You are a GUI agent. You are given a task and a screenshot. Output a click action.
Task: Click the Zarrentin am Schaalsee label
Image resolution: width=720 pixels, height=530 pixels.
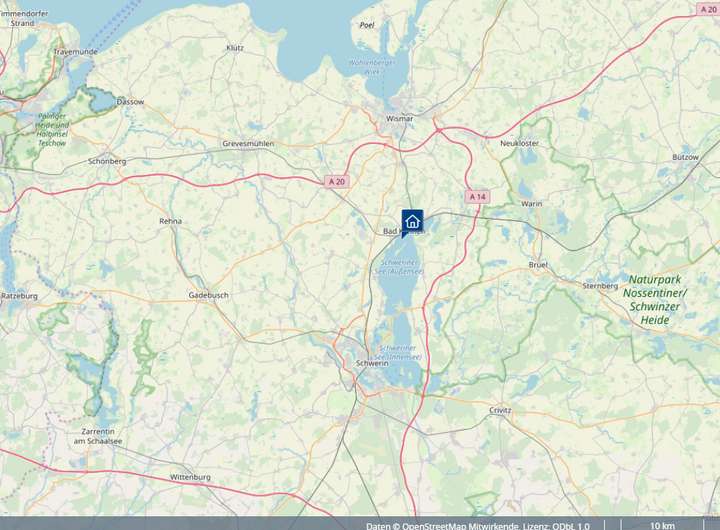(x=98, y=436)
